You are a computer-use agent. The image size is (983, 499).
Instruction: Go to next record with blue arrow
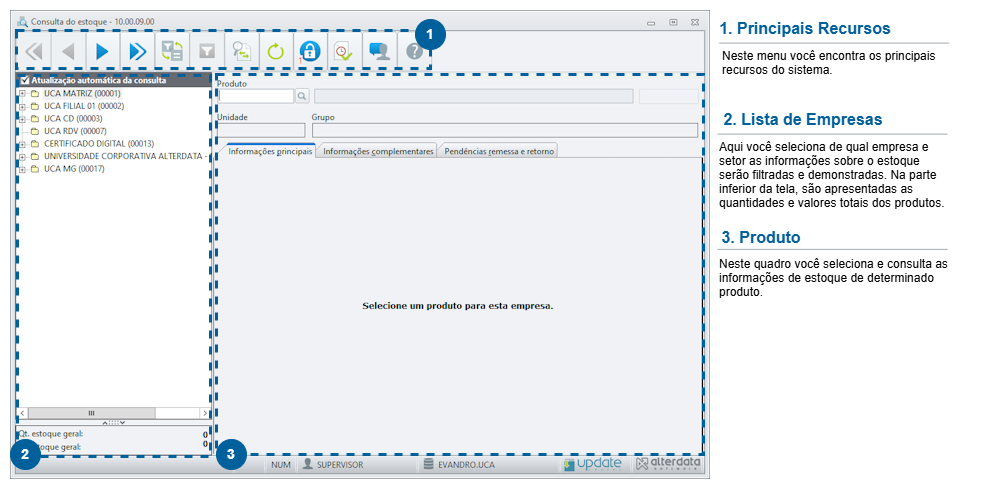[102, 51]
